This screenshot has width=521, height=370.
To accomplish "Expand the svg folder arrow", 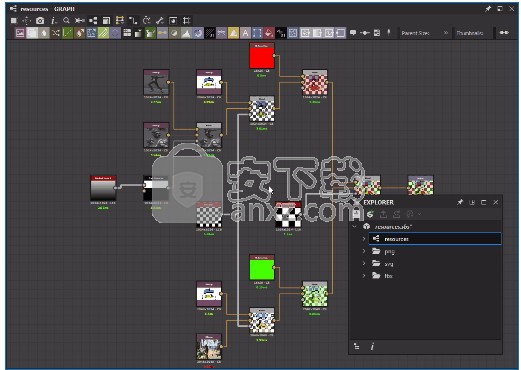I will [364, 263].
